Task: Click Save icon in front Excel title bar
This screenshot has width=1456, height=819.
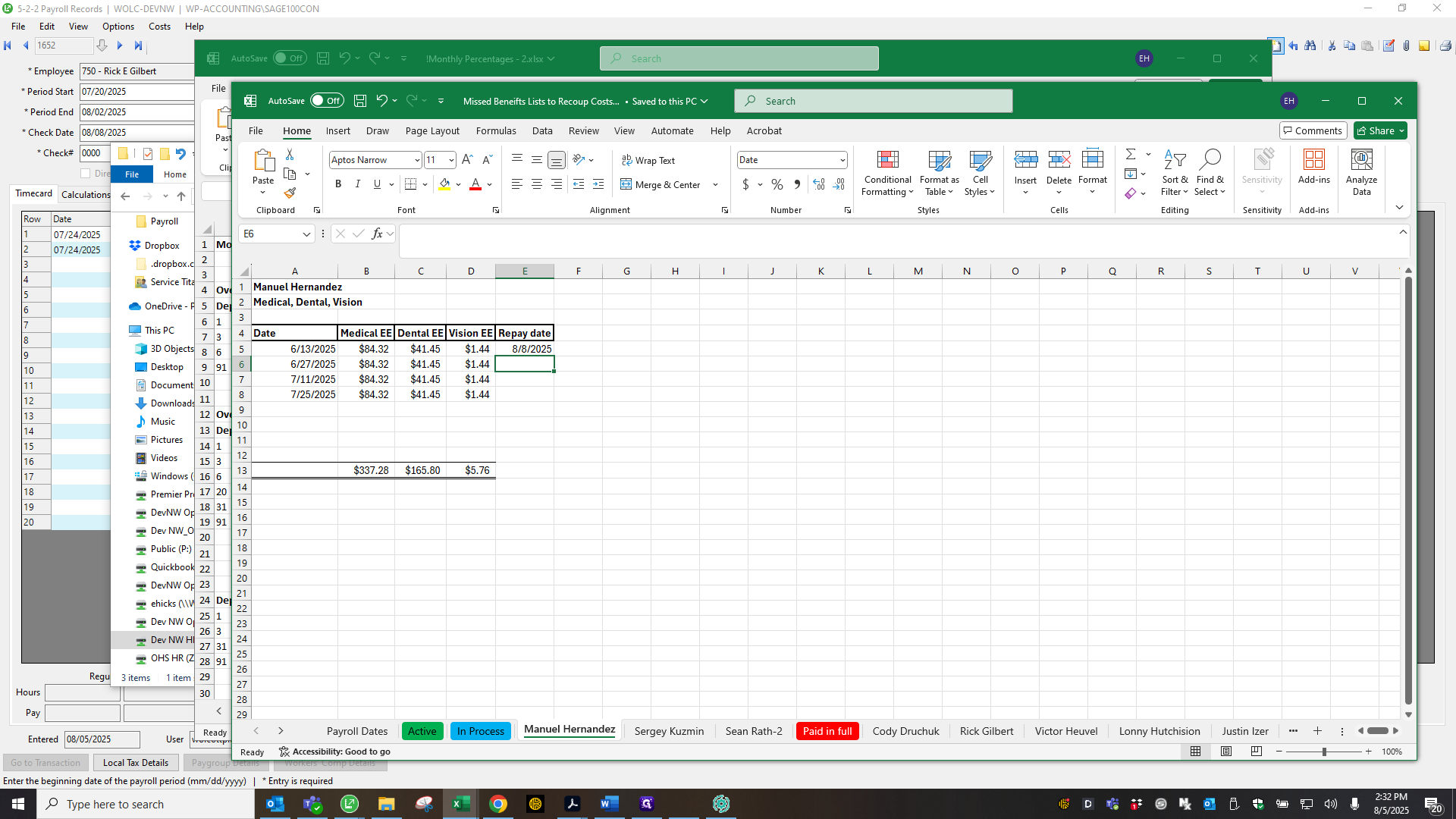Action: pos(360,101)
